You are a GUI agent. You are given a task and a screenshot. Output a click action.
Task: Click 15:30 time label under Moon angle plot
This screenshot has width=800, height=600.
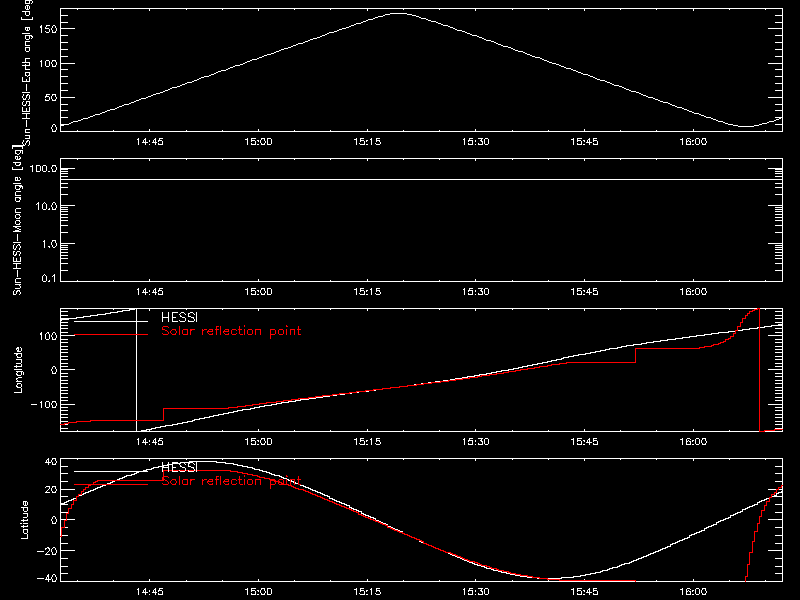pyautogui.click(x=476, y=292)
